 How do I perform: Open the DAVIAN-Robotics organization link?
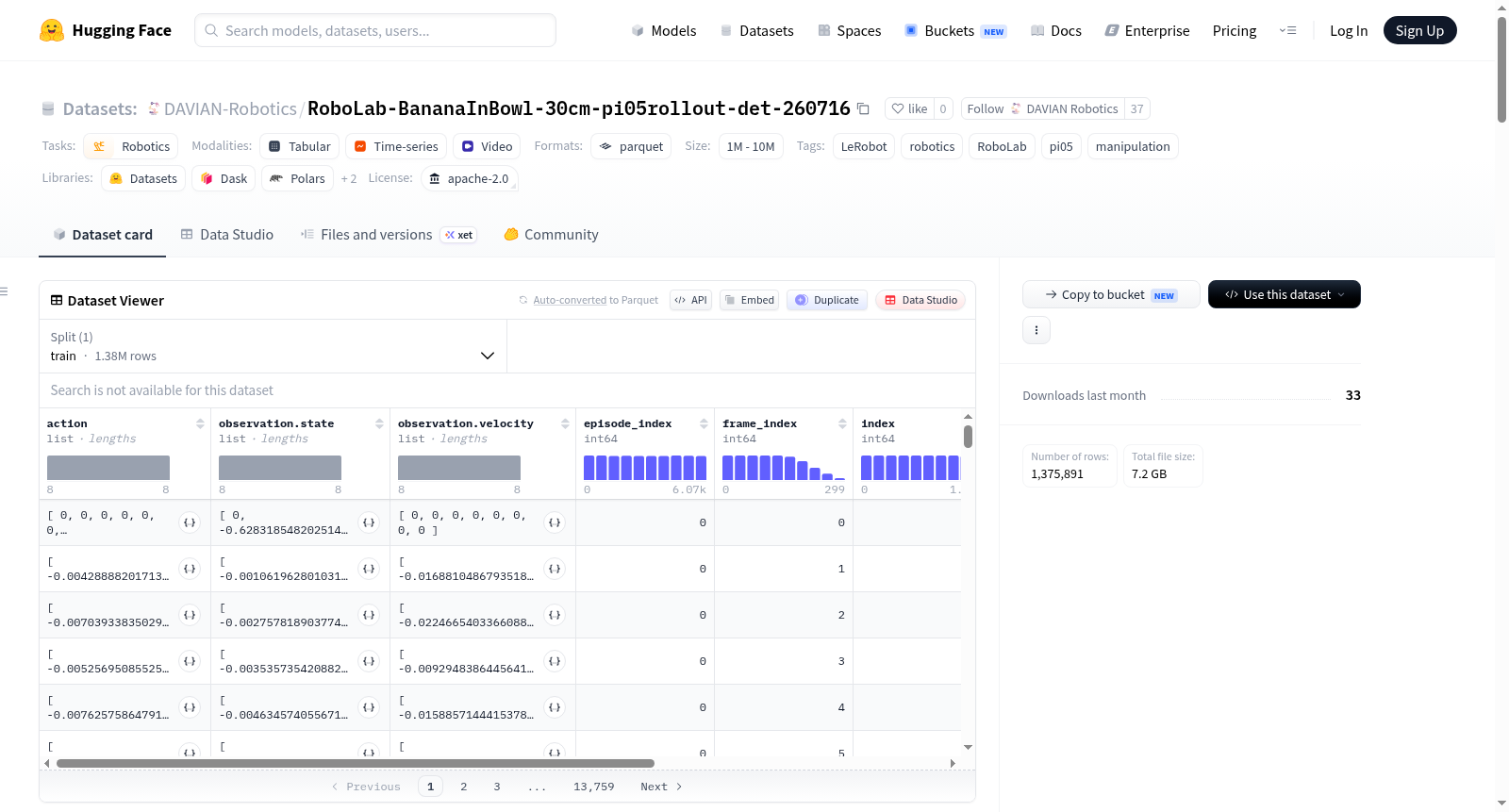tap(230, 109)
